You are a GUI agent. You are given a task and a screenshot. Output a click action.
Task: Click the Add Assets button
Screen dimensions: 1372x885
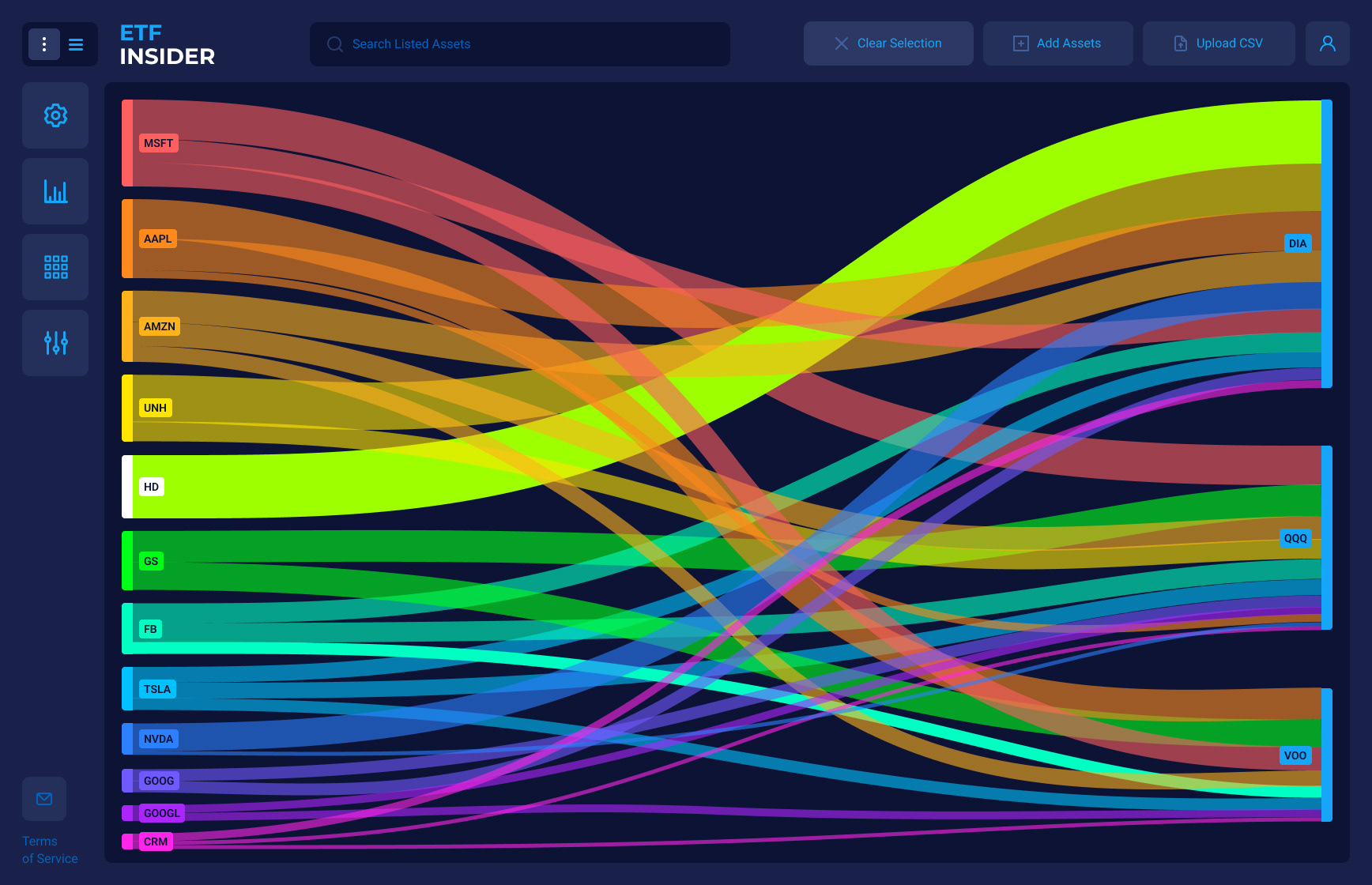click(x=1058, y=43)
